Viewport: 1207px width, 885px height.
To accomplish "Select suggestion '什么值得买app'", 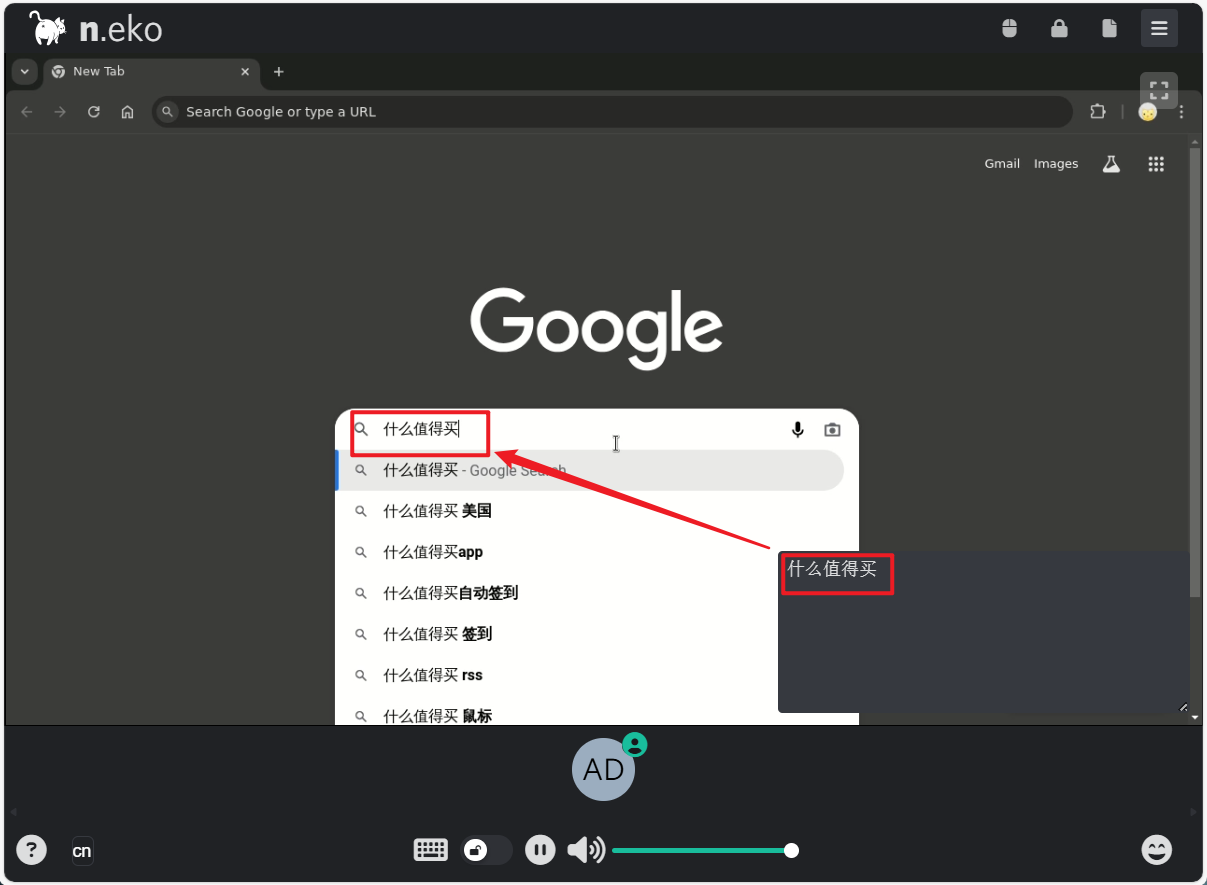I will pyautogui.click(x=597, y=552).
